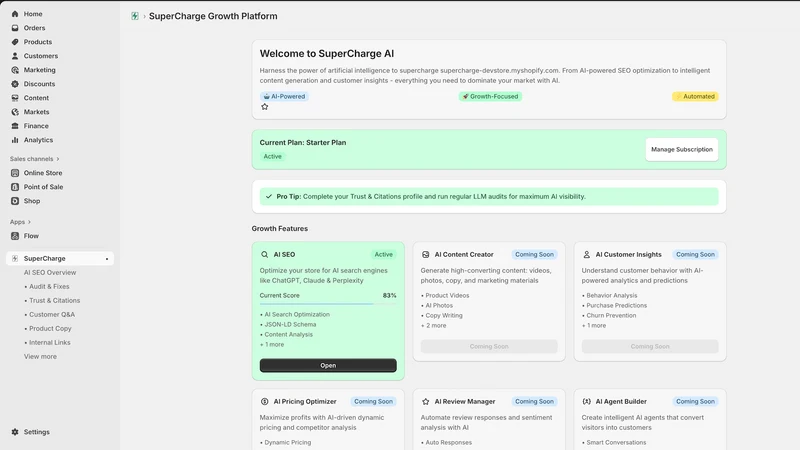This screenshot has height=450, width=800.
Task: Select Internal Links submenu item
Action: [49, 342]
